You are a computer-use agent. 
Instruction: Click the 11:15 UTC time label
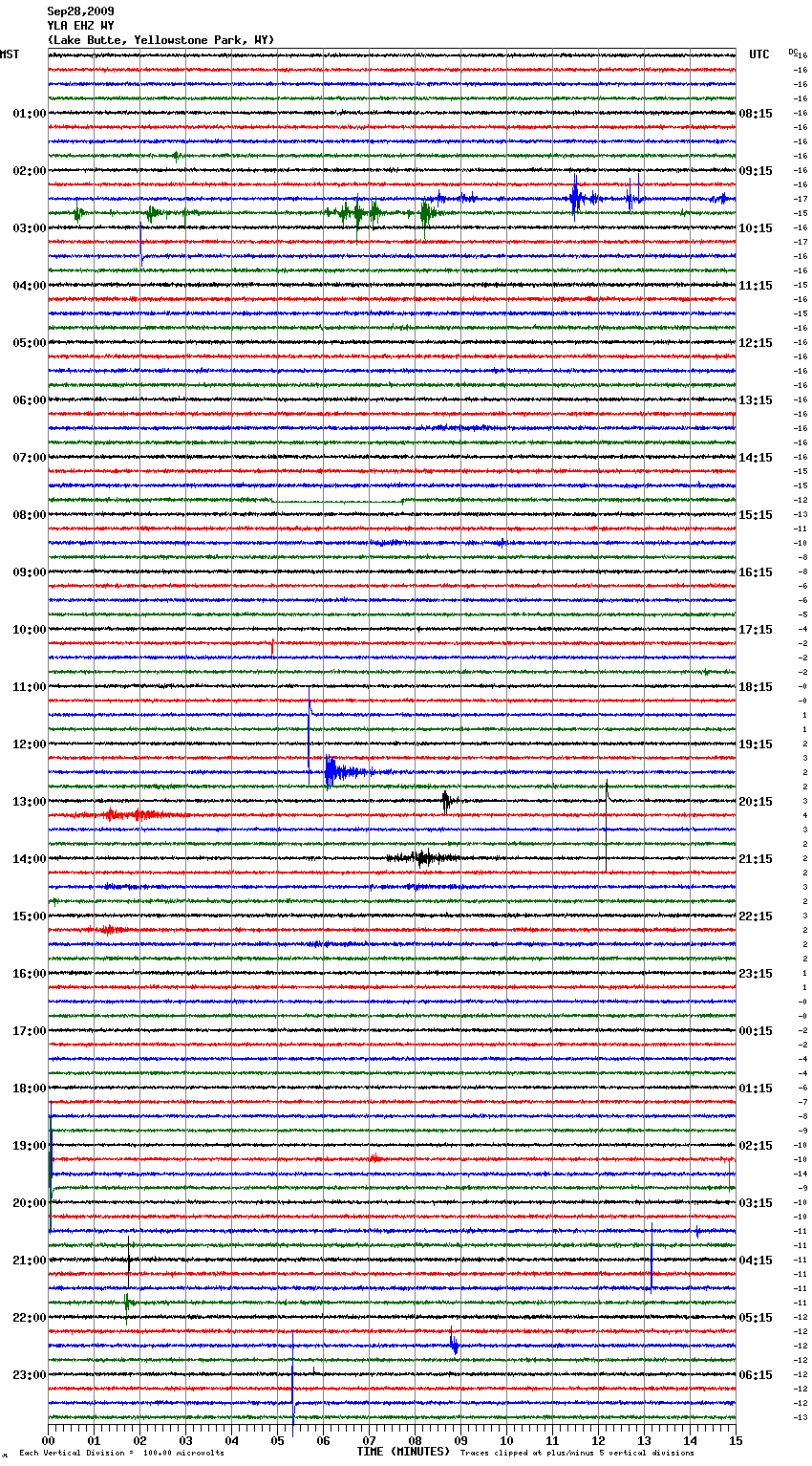[x=756, y=286]
